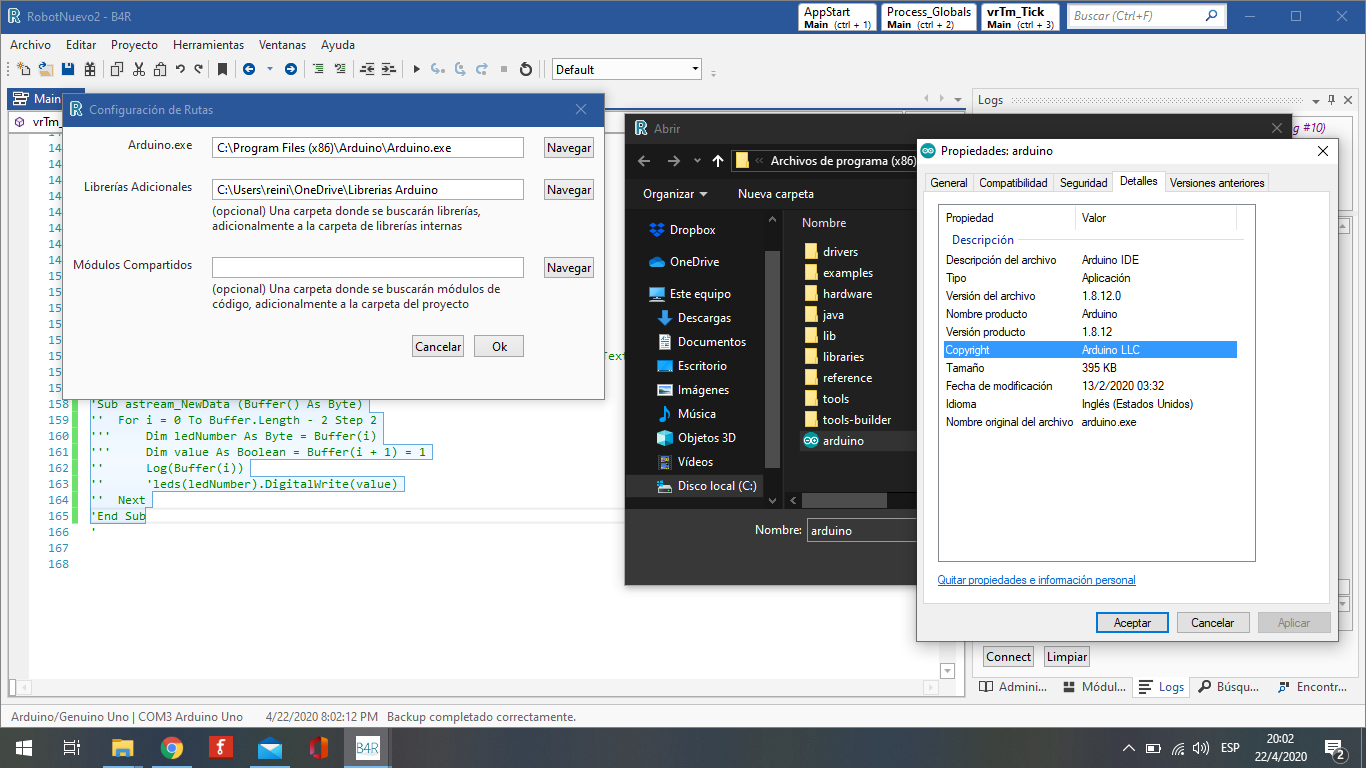The height and width of the screenshot is (768, 1366).
Task: Click the Open project folder icon
Action: point(46,69)
